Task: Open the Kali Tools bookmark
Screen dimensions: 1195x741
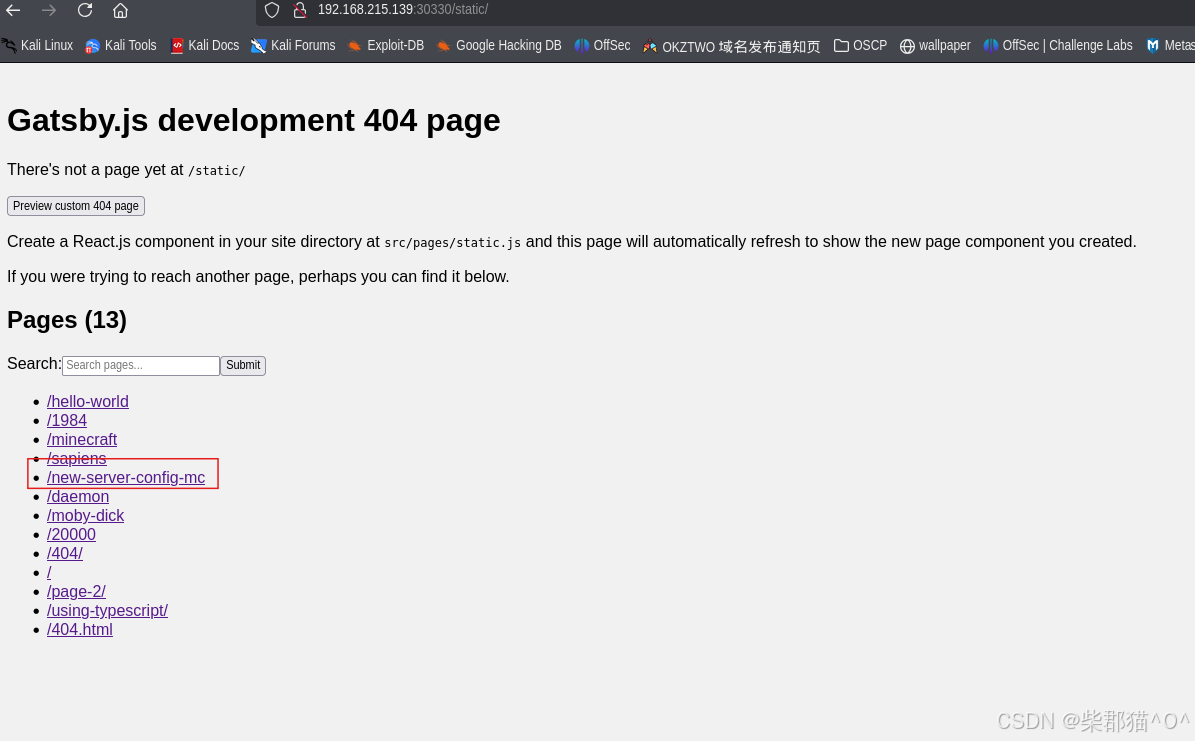Action: pyautogui.click(x=120, y=46)
